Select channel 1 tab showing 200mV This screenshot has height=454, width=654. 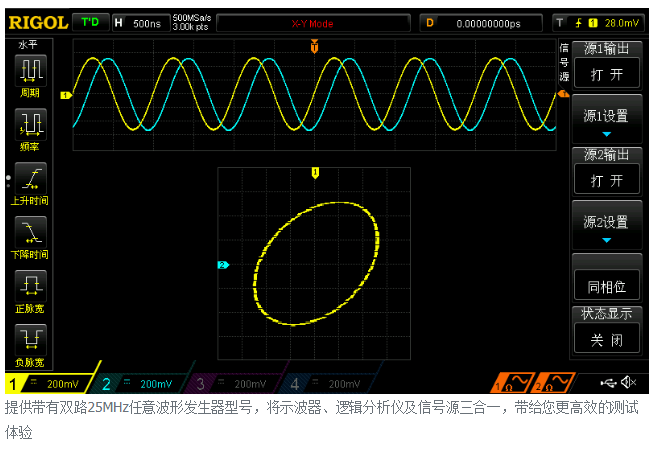point(50,383)
